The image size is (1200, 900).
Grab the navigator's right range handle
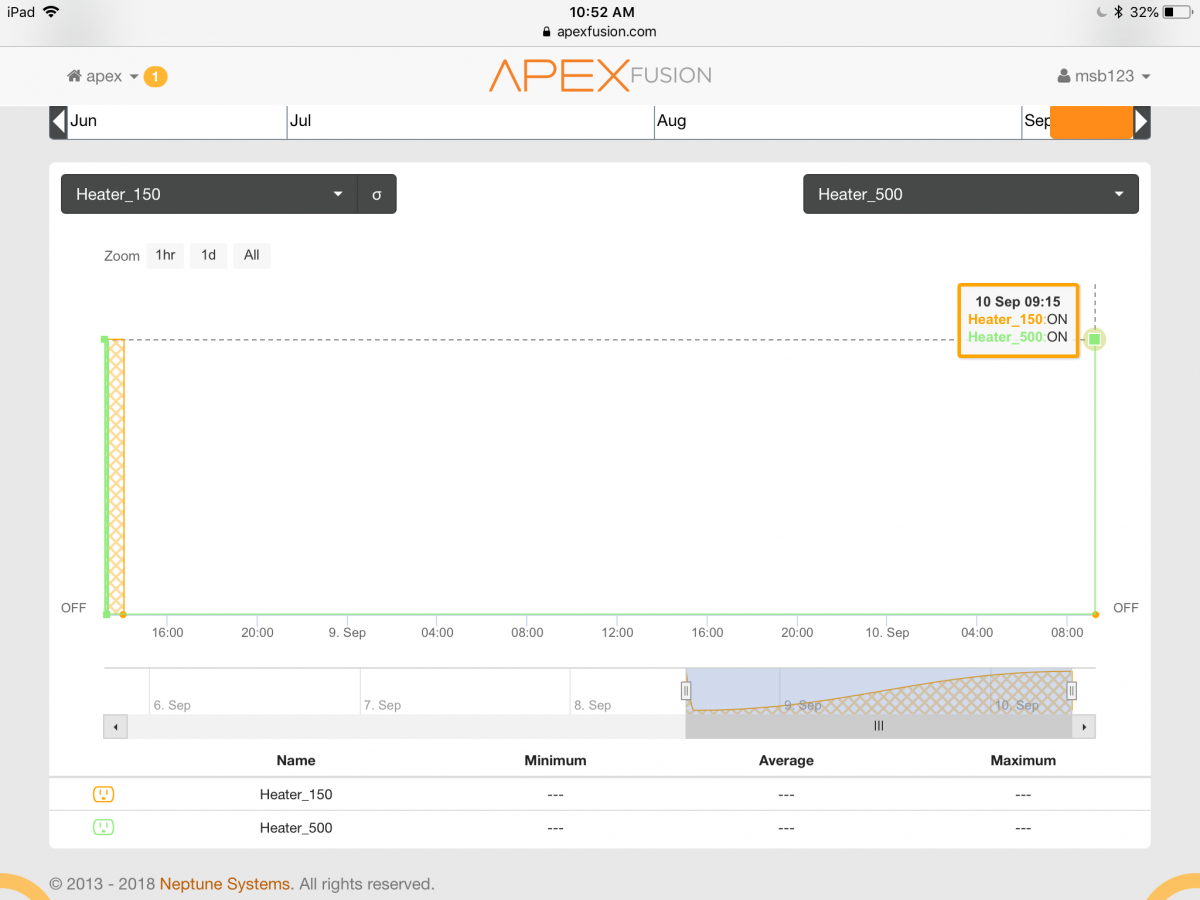[1071, 690]
